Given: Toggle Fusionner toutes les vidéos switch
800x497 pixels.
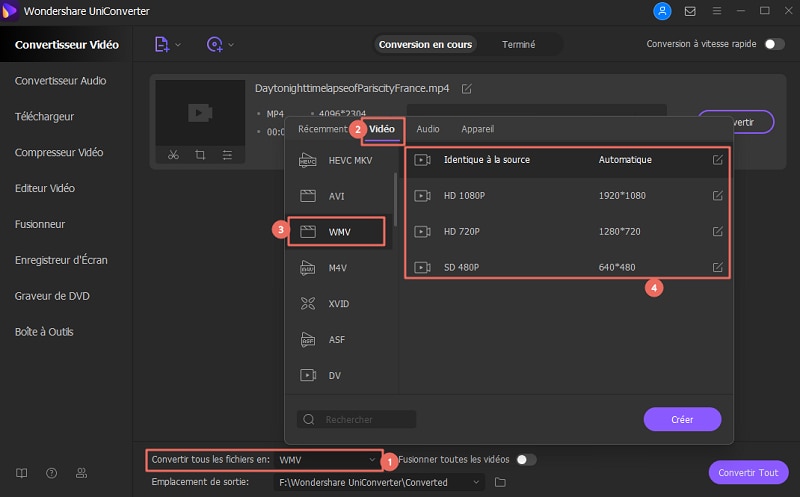Looking at the screenshot, I should pos(526,460).
